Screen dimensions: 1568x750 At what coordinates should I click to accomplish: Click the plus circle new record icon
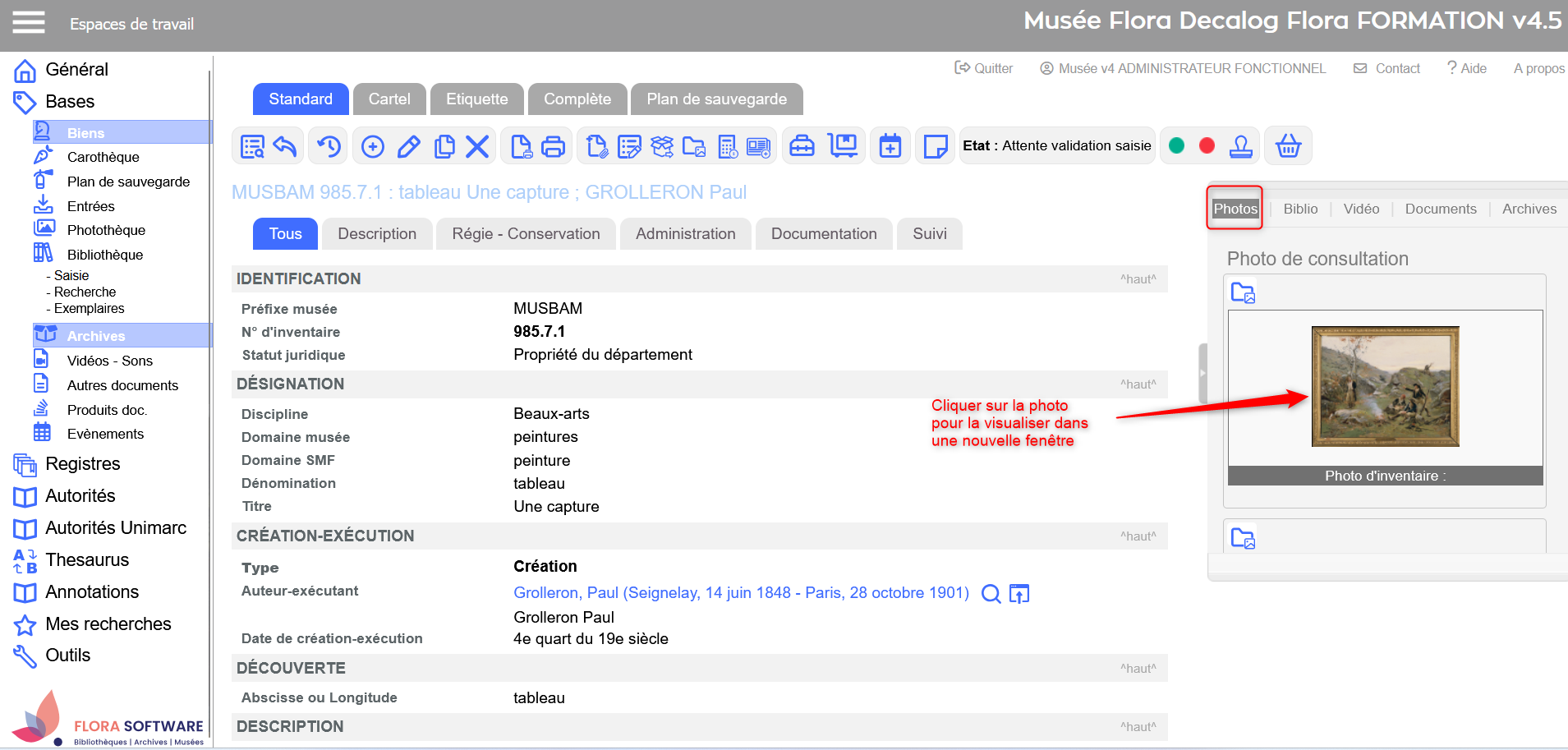(373, 147)
